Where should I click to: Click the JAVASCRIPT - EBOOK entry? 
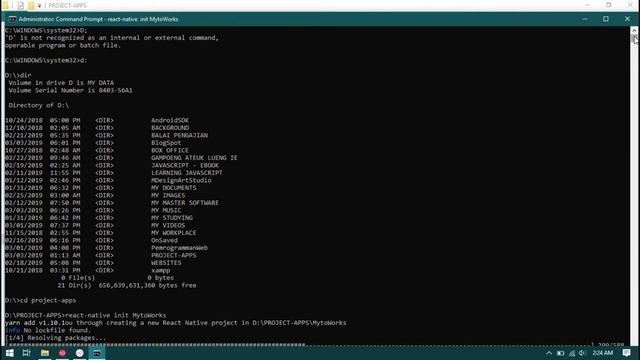(185, 165)
